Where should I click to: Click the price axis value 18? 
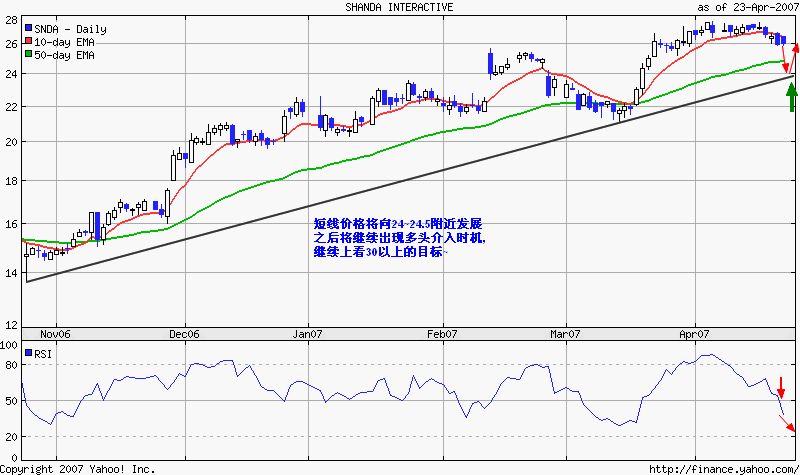11,181
